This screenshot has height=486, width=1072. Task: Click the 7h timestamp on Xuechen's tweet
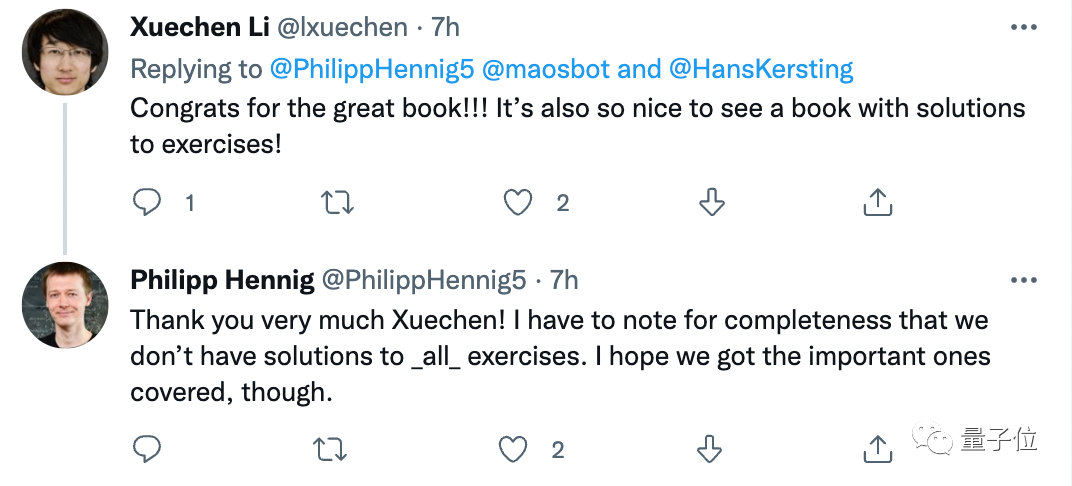coord(445,27)
